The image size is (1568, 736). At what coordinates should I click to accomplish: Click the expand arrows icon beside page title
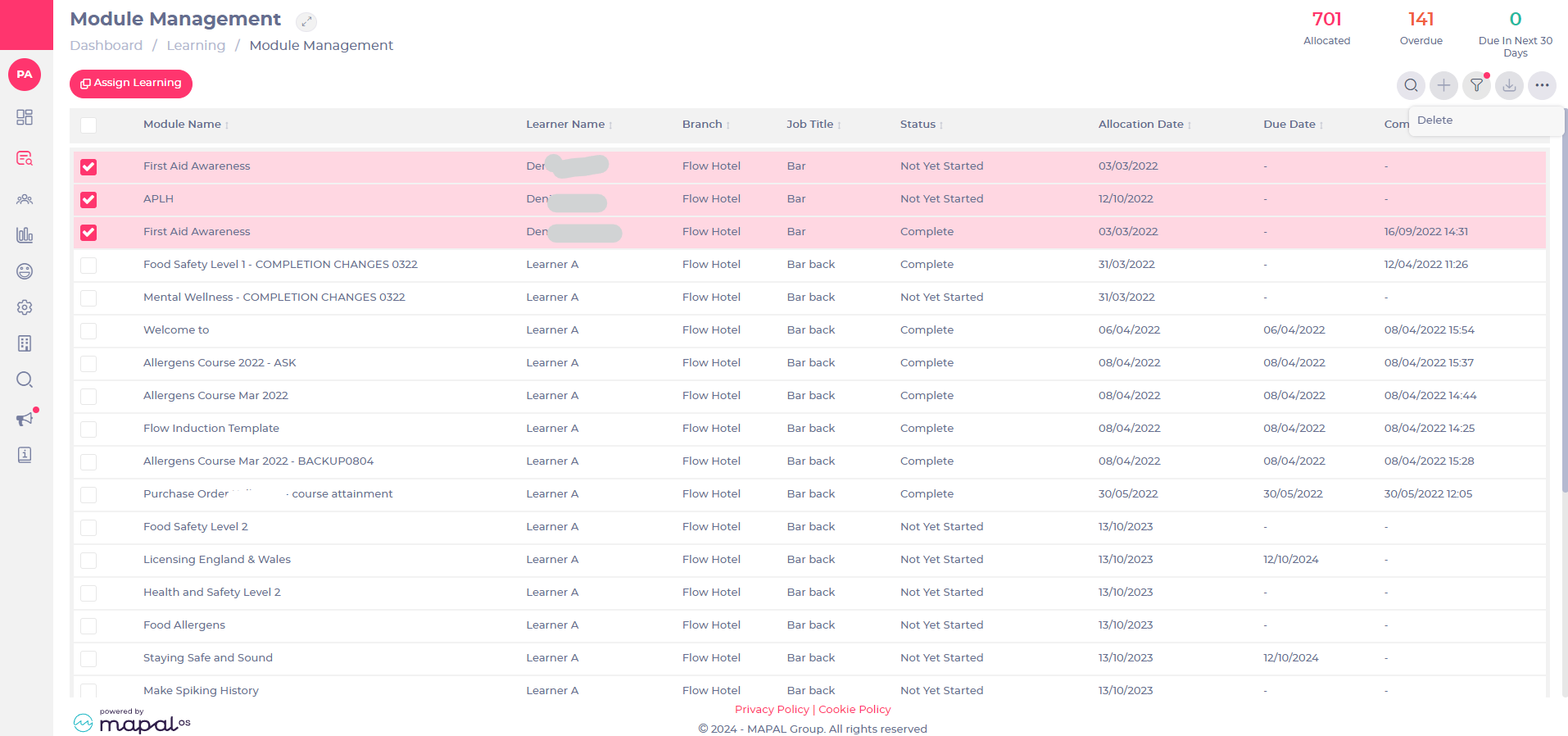pos(306,21)
